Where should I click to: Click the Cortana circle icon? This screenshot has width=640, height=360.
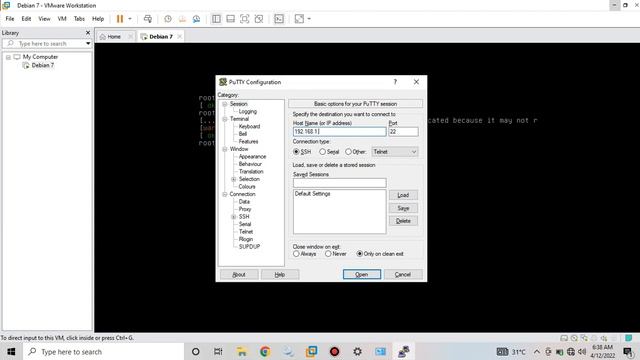pos(196,351)
